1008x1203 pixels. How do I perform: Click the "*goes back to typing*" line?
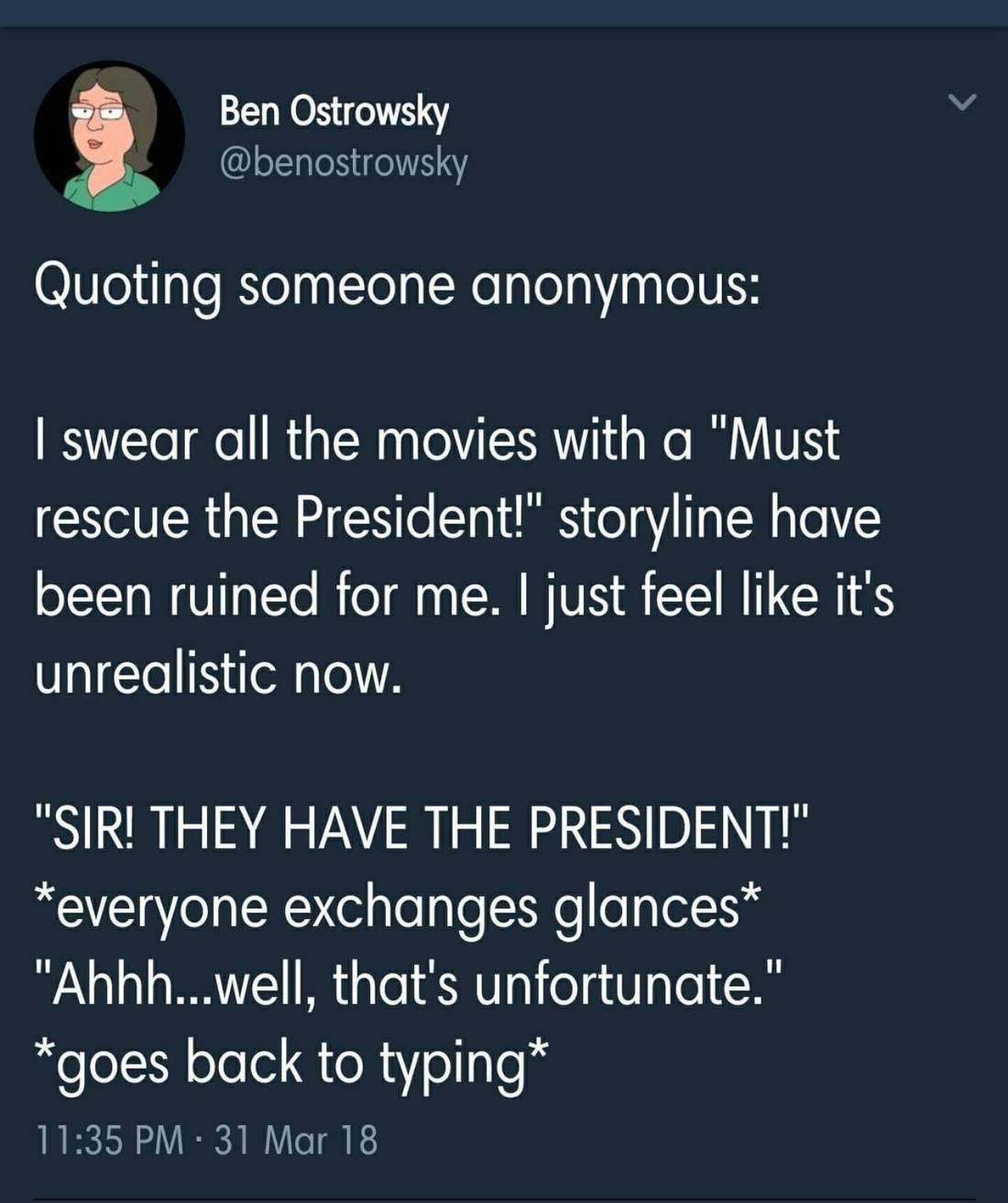pyautogui.click(x=292, y=1063)
